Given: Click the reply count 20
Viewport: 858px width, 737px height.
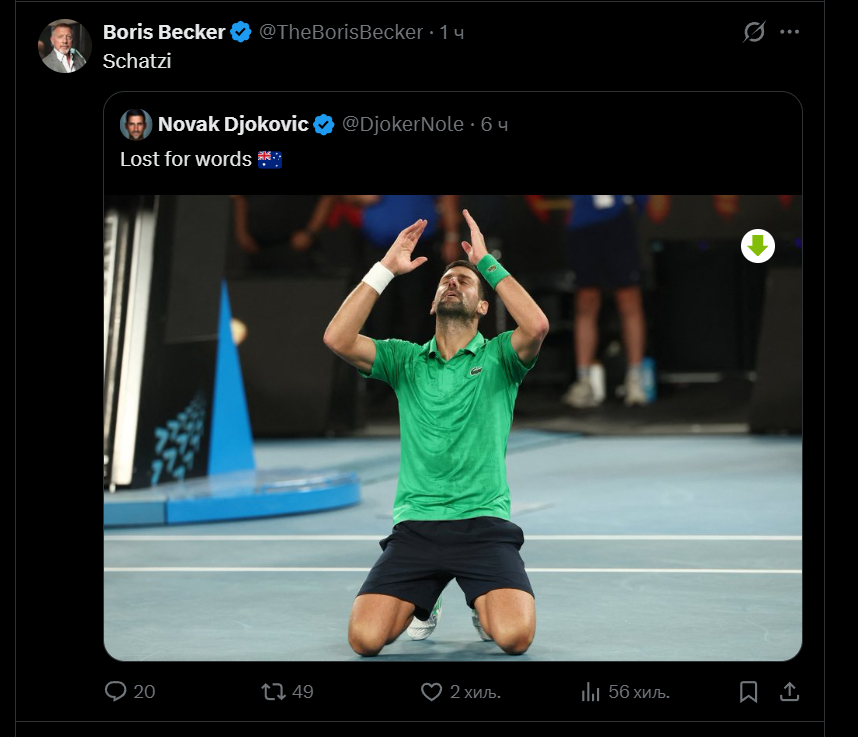Looking at the screenshot, I should coord(144,692).
